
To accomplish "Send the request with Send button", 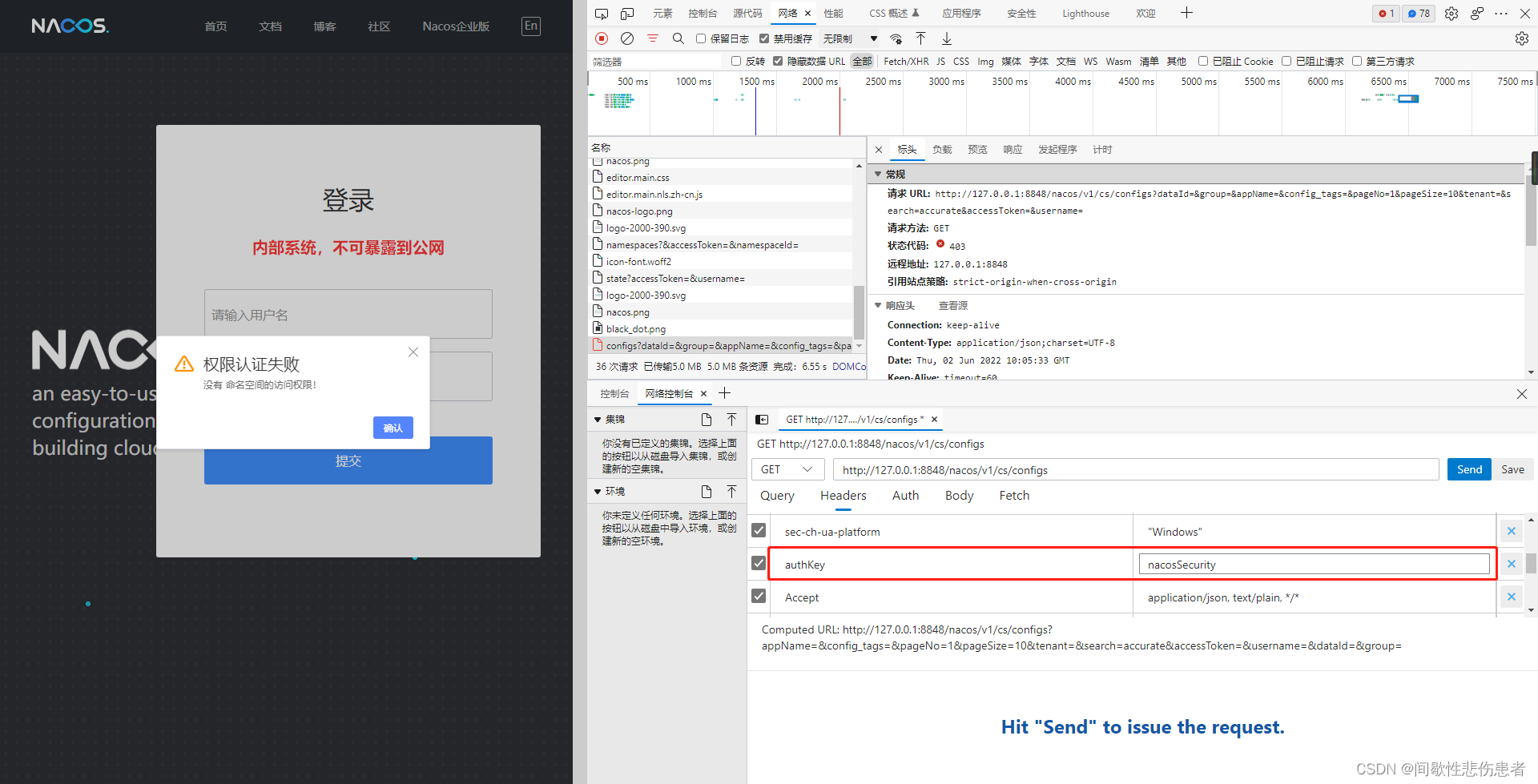I will pos(1469,469).
